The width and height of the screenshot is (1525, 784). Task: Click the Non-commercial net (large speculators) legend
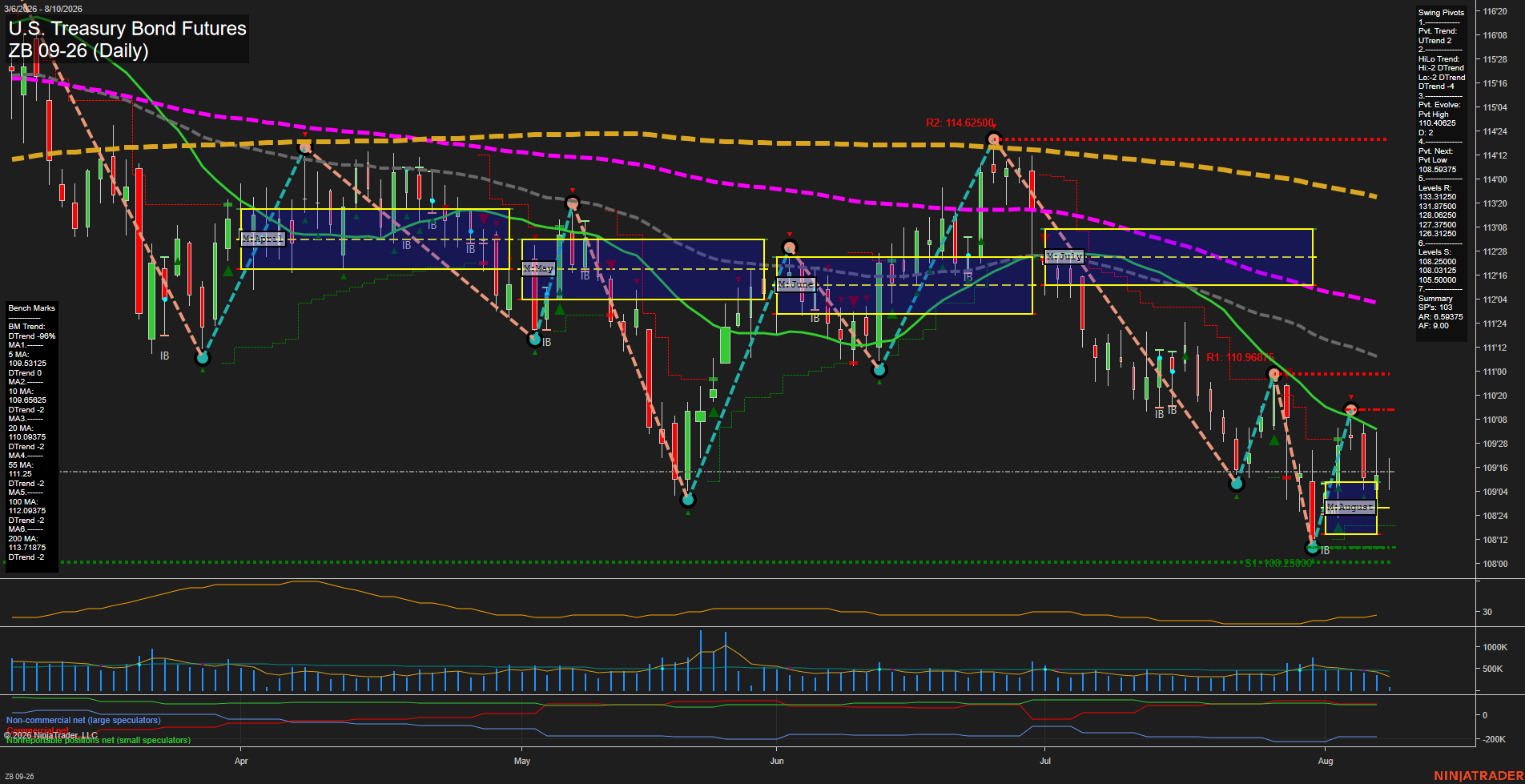coord(83,720)
